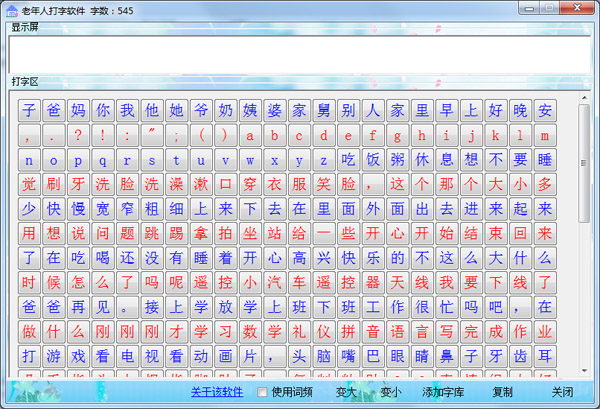This screenshot has height=409, width=600.
Task: Select the 粥 character key
Action: point(397,160)
